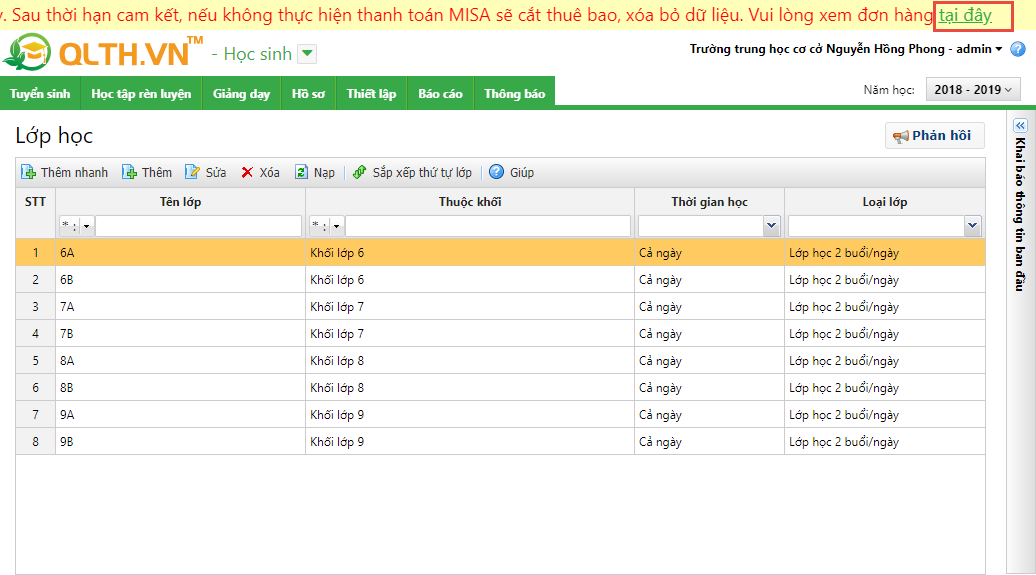Screen dimensions: 1036x575
Task: Click Cả ngày in row 9B
Action: [x=660, y=443]
